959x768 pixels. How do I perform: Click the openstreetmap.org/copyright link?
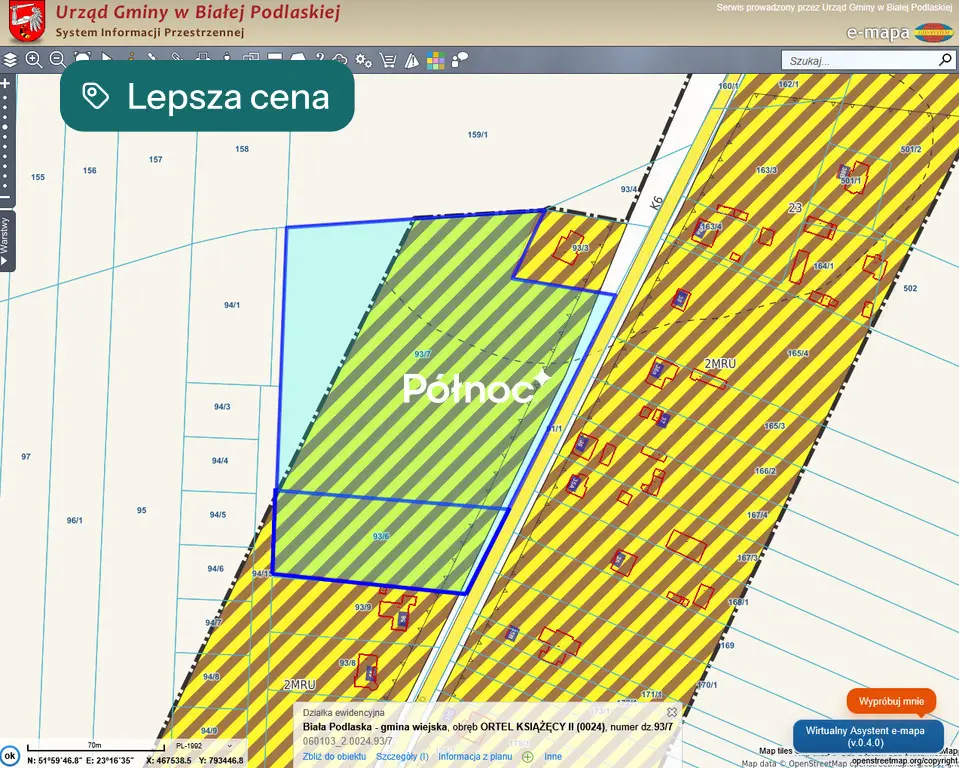pyautogui.click(x=905, y=761)
